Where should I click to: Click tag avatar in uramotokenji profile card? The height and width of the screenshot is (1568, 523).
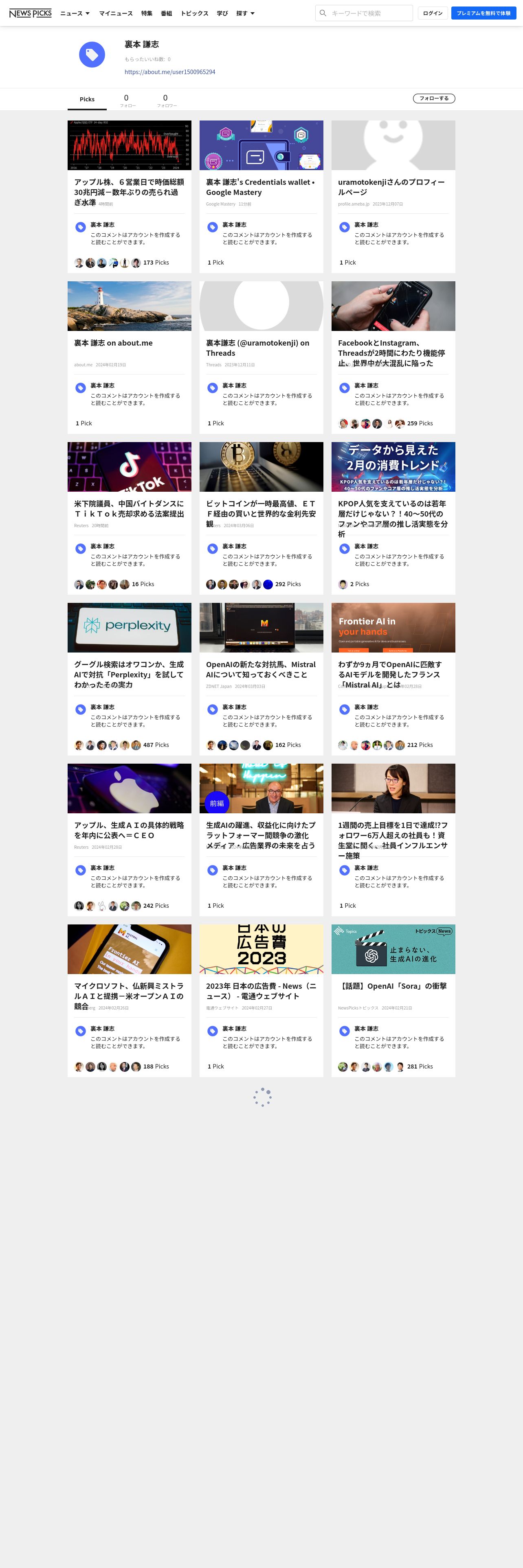click(x=344, y=227)
